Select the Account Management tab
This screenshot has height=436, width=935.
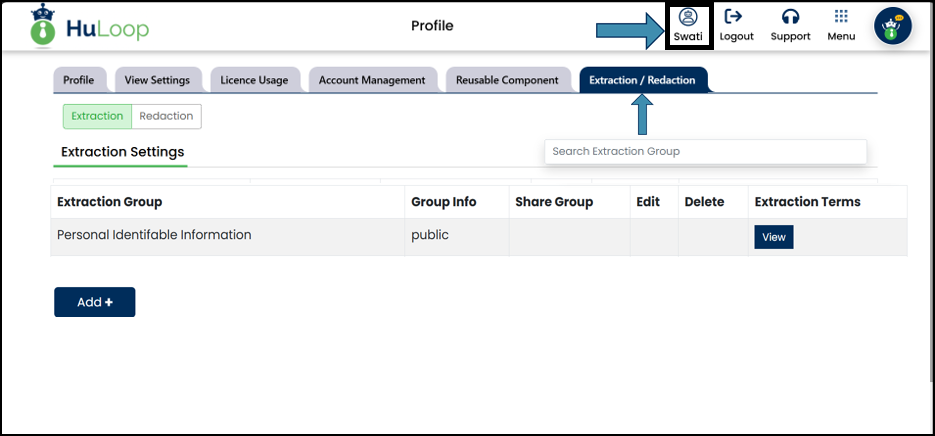point(372,80)
